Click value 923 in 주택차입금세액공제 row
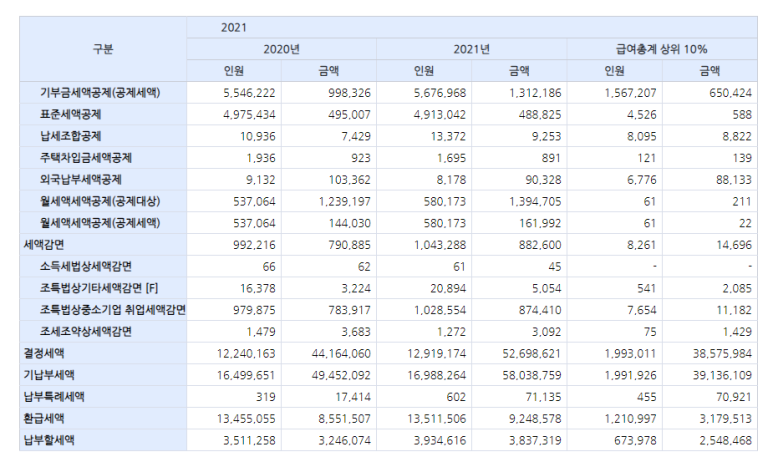This screenshot has width=773, height=457. [361, 158]
